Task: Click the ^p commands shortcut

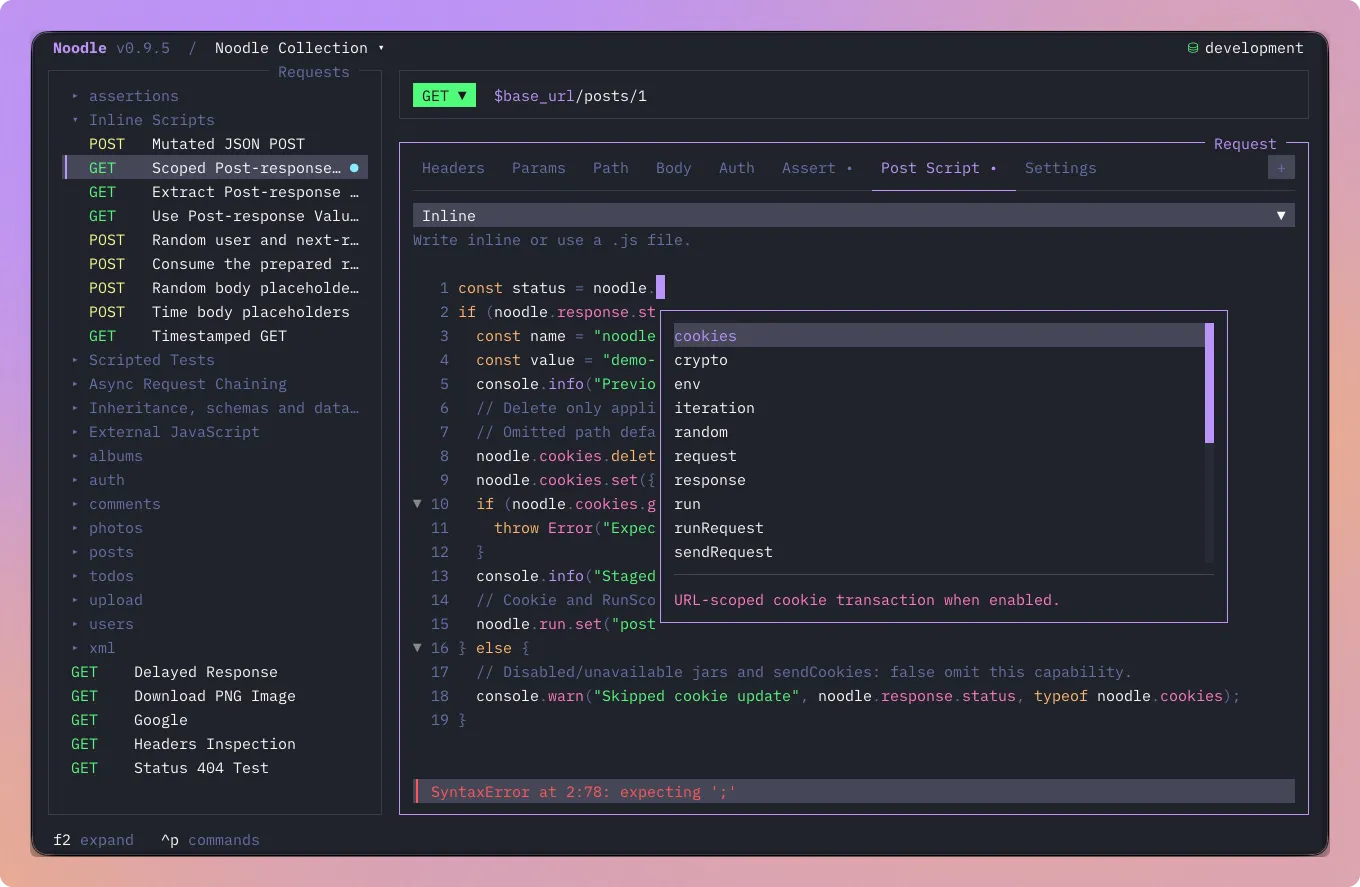Action: pos(210,840)
